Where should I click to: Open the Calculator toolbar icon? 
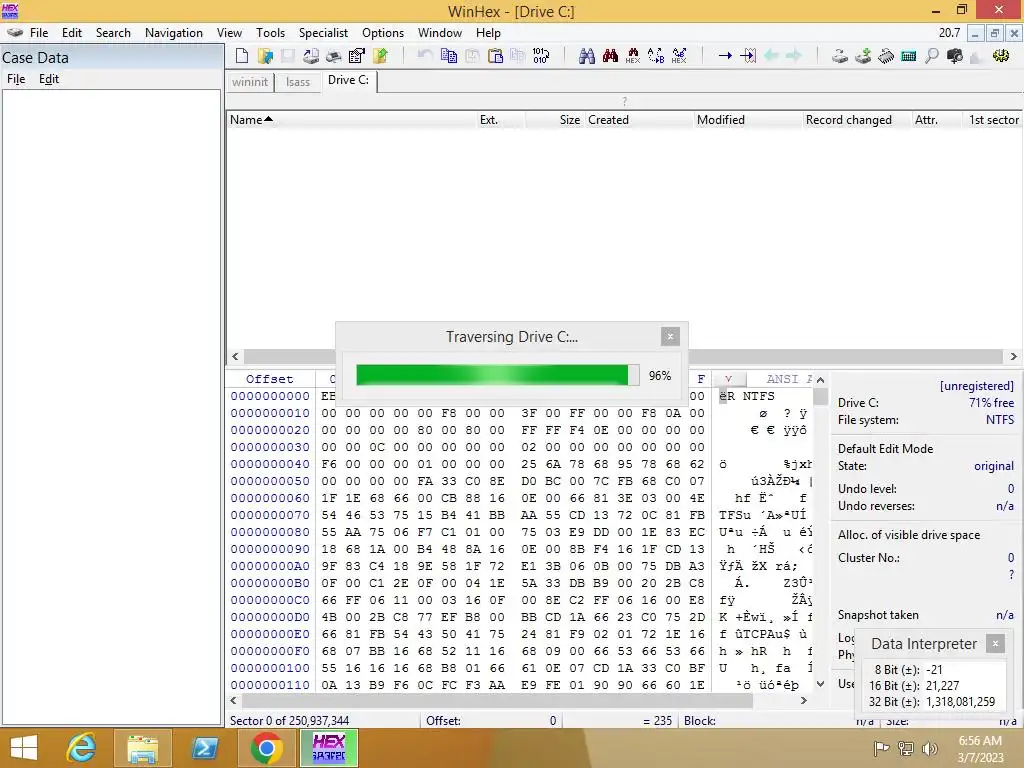(908, 56)
